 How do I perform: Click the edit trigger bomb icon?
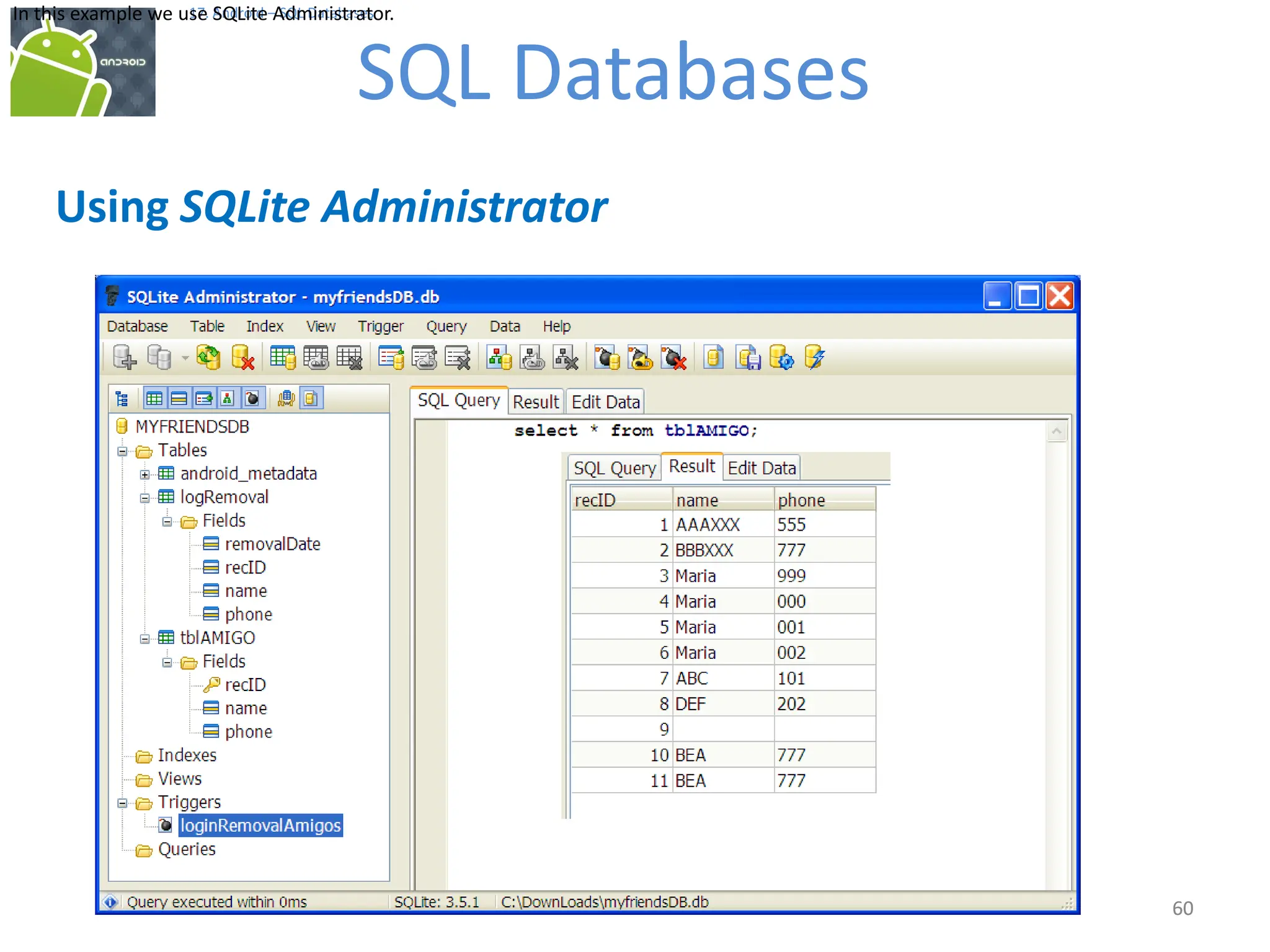click(x=641, y=358)
